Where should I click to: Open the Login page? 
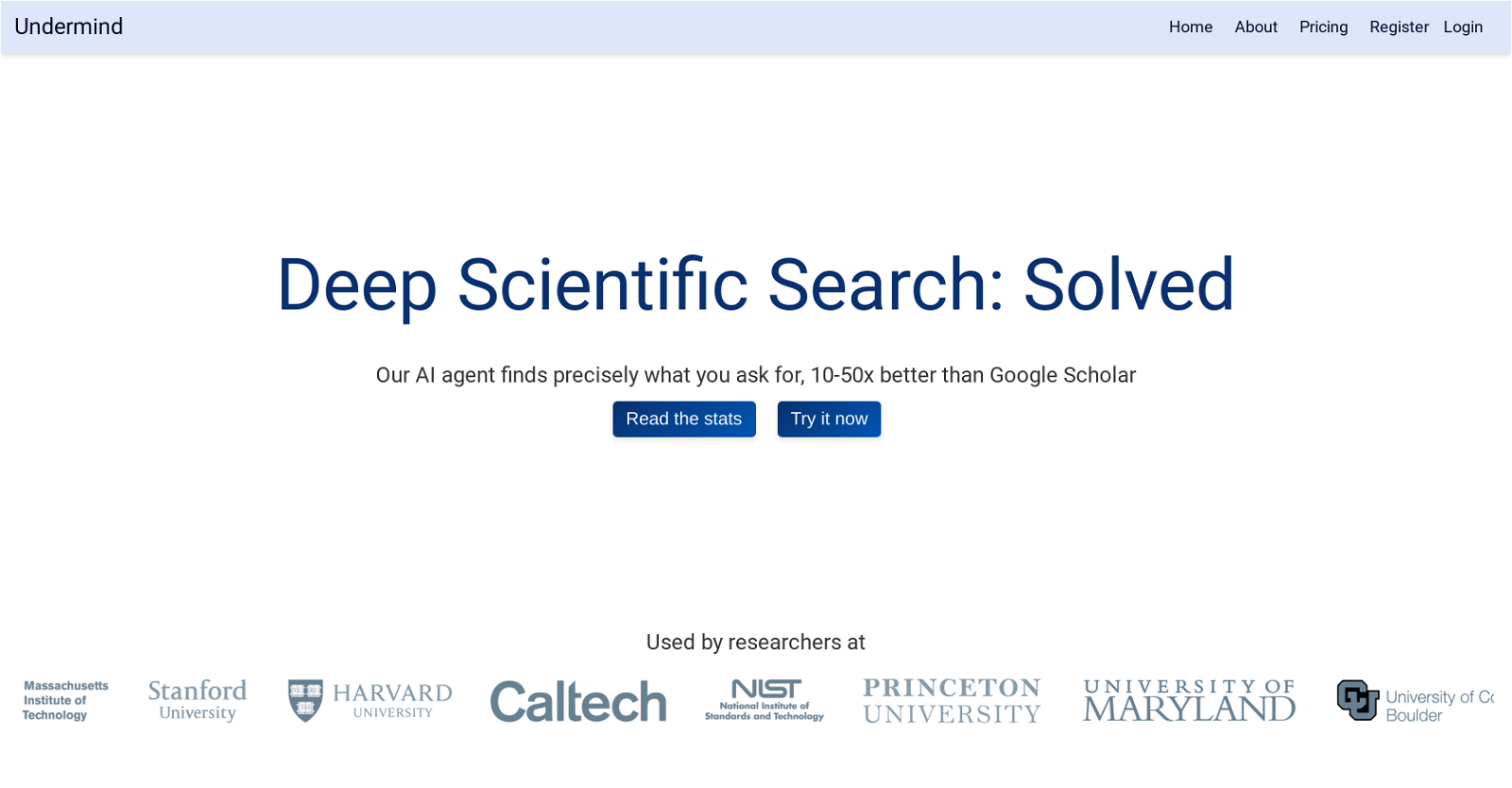[1463, 27]
